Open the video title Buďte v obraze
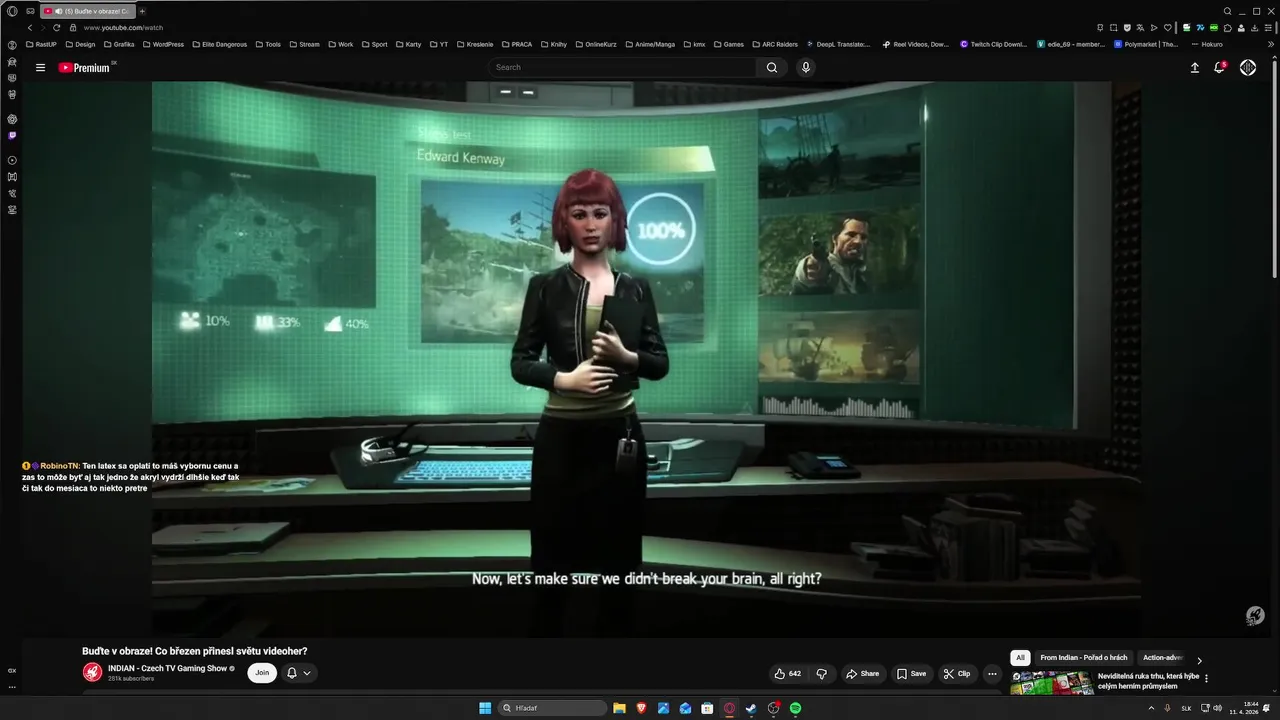The width and height of the screenshot is (1280, 720). coord(194,651)
